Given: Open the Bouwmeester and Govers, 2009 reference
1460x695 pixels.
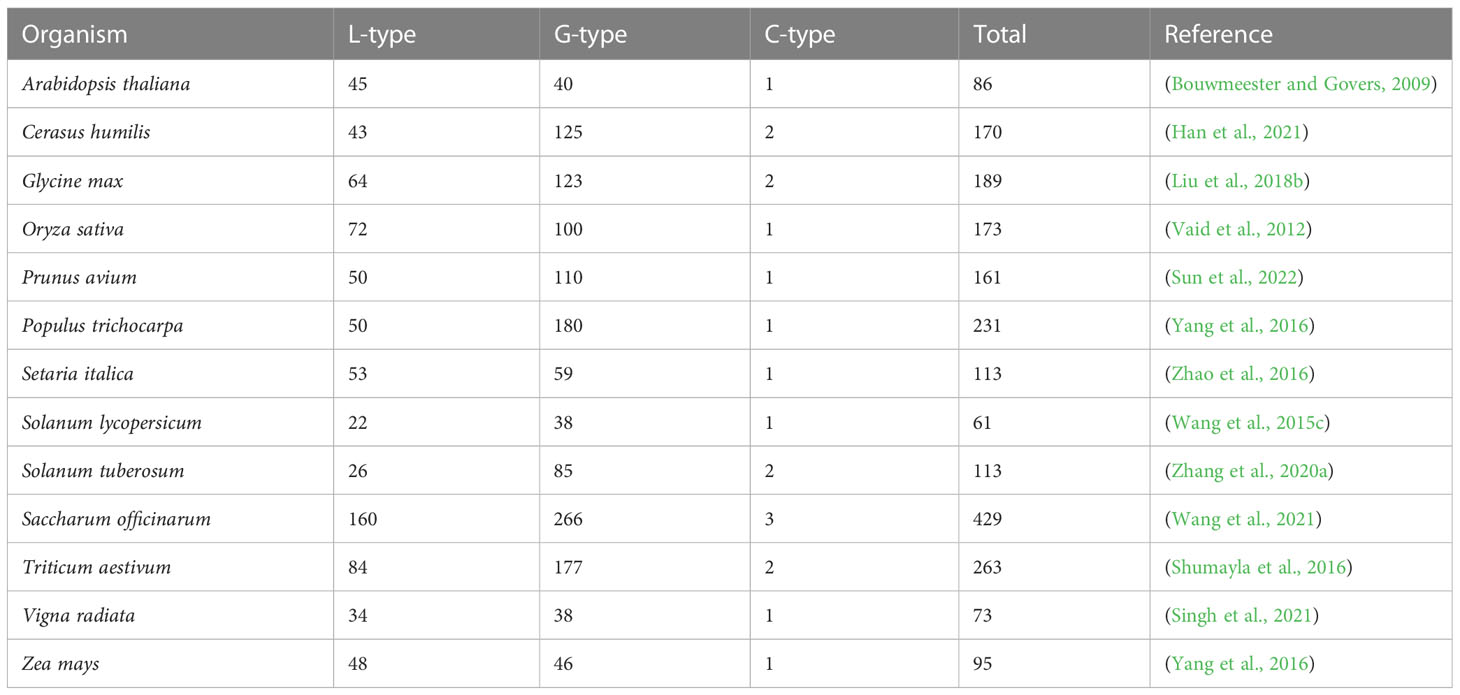Looking at the screenshot, I should [x=1301, y=84].
